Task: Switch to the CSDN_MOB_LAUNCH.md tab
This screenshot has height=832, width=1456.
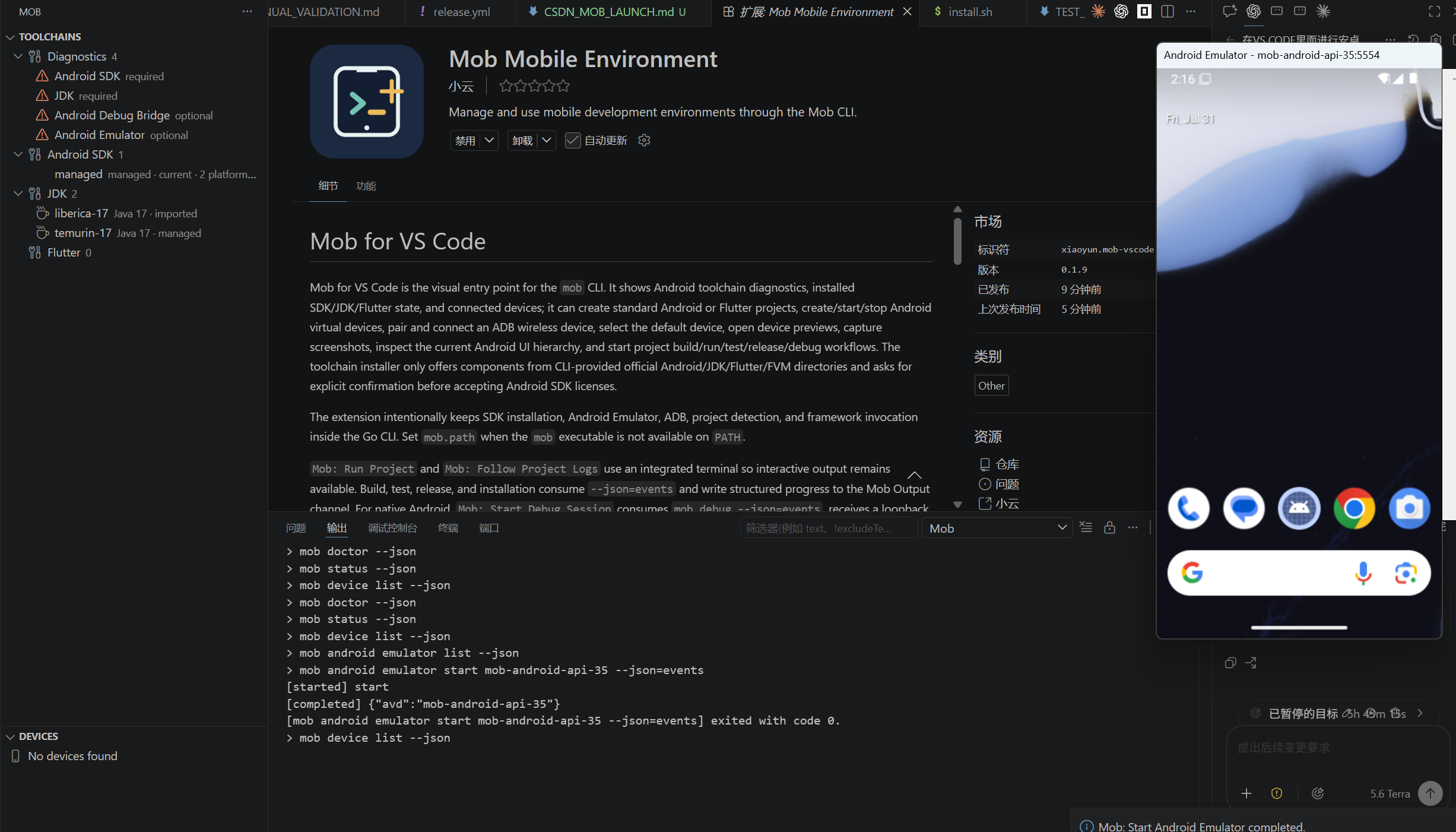Action: point(614,12)
